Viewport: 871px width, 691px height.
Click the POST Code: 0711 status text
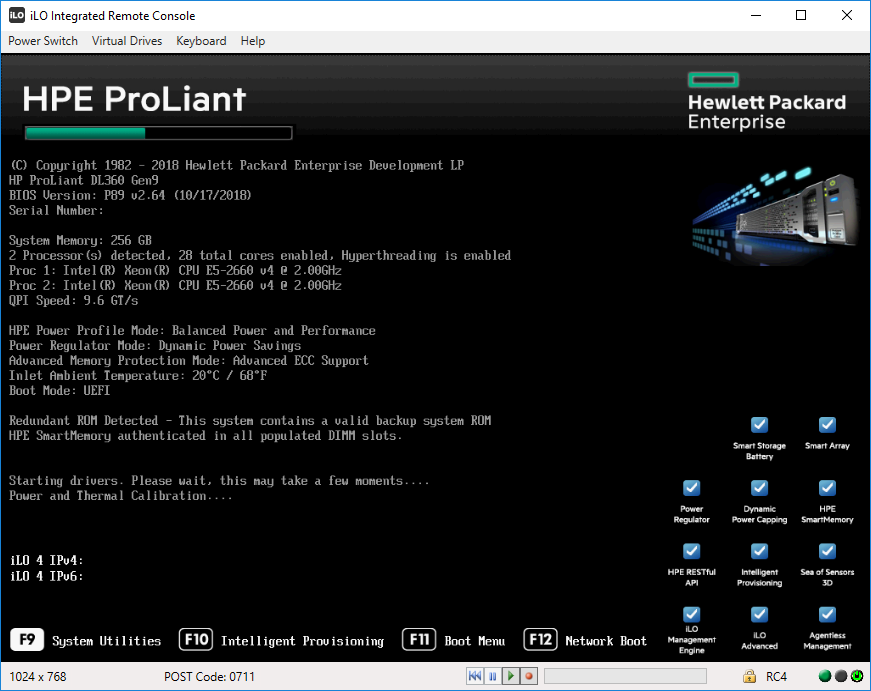(209, 677)
